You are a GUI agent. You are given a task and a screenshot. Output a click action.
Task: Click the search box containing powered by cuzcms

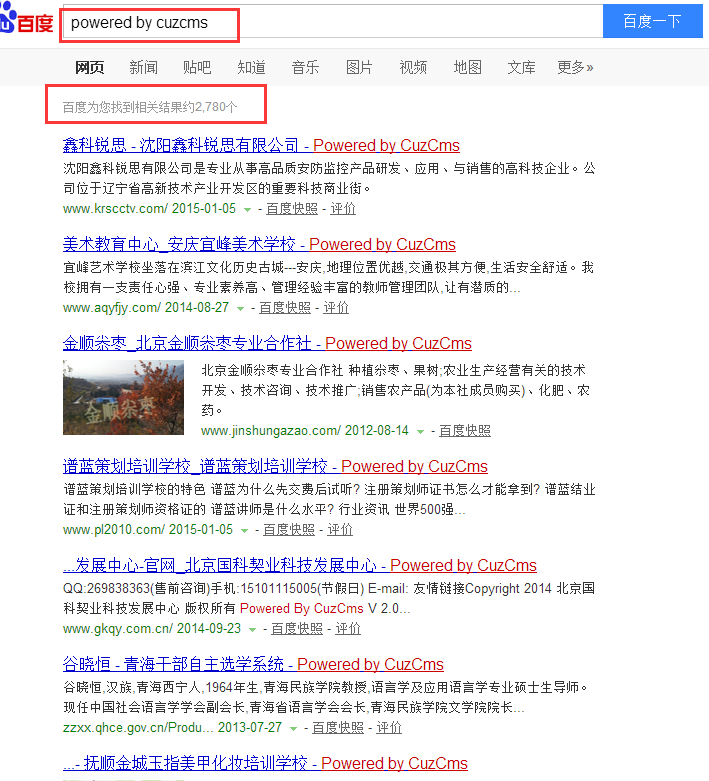click(x=331, y=22)
